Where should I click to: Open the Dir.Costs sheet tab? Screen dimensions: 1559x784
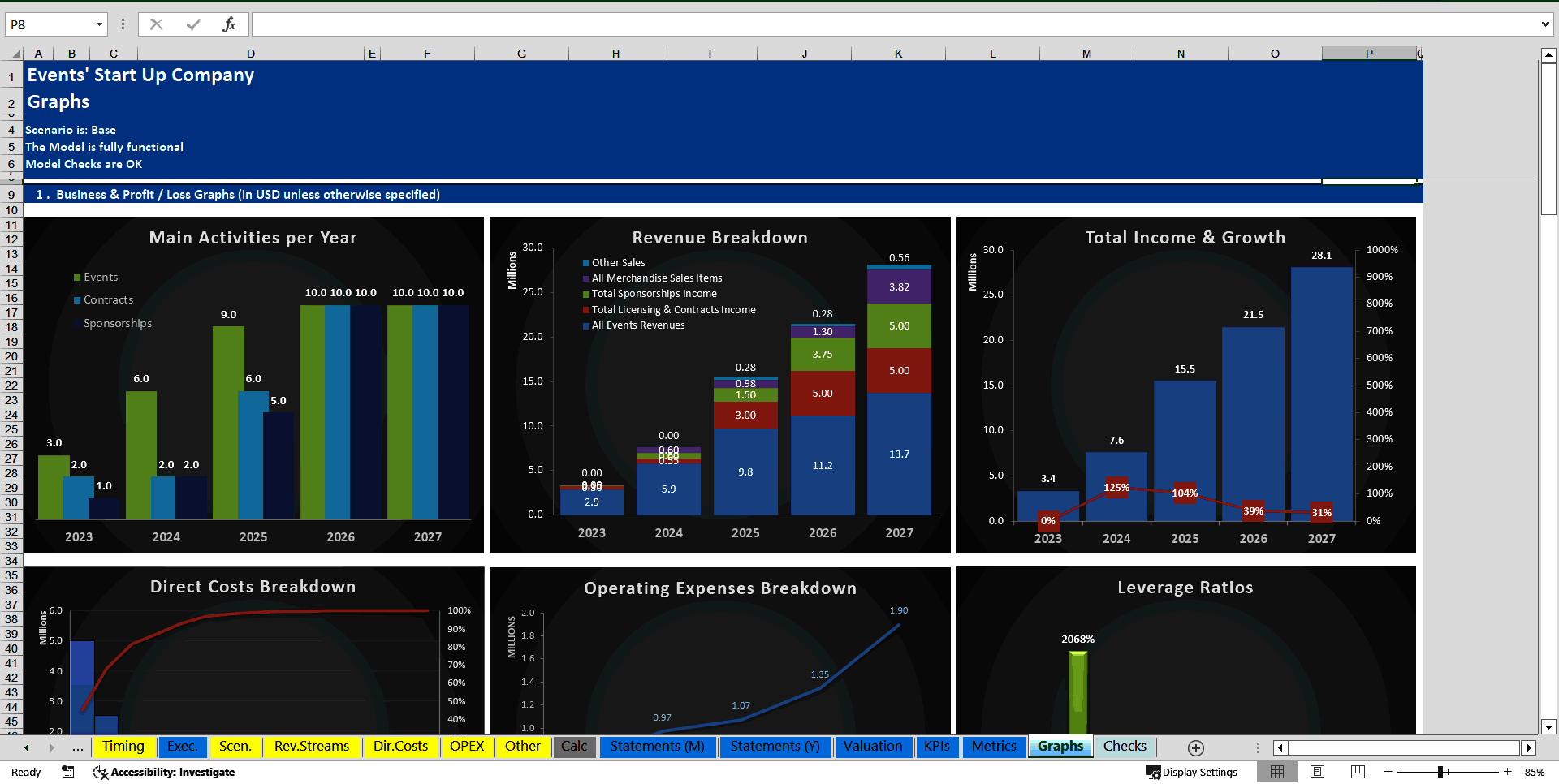(400, 747)
